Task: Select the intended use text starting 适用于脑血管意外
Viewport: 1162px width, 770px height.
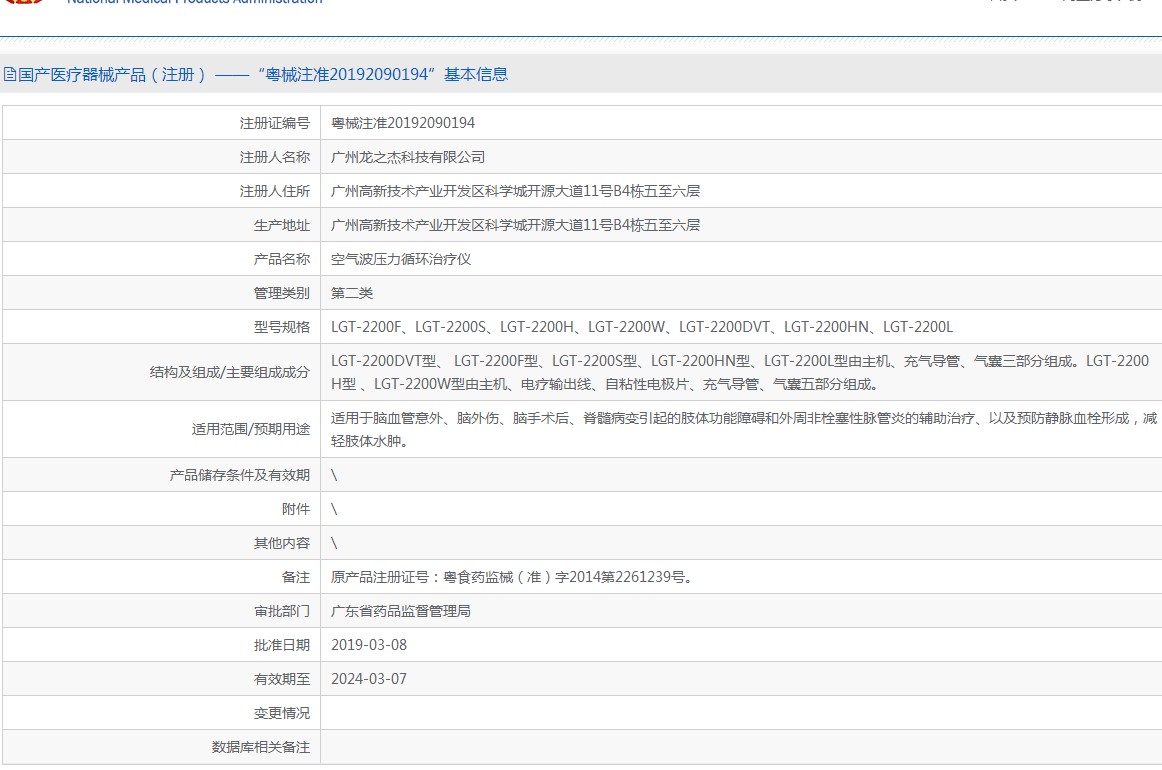Action: (743, 429)
